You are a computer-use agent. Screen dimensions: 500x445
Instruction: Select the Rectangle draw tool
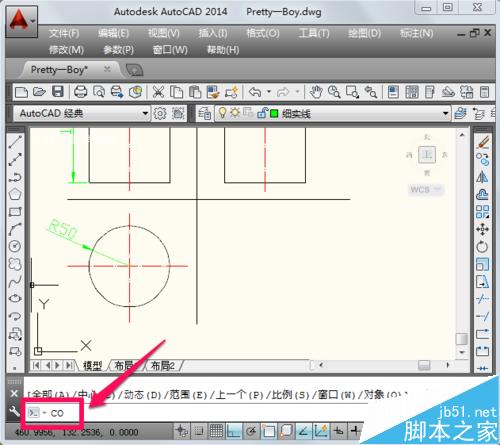[15, 212]
